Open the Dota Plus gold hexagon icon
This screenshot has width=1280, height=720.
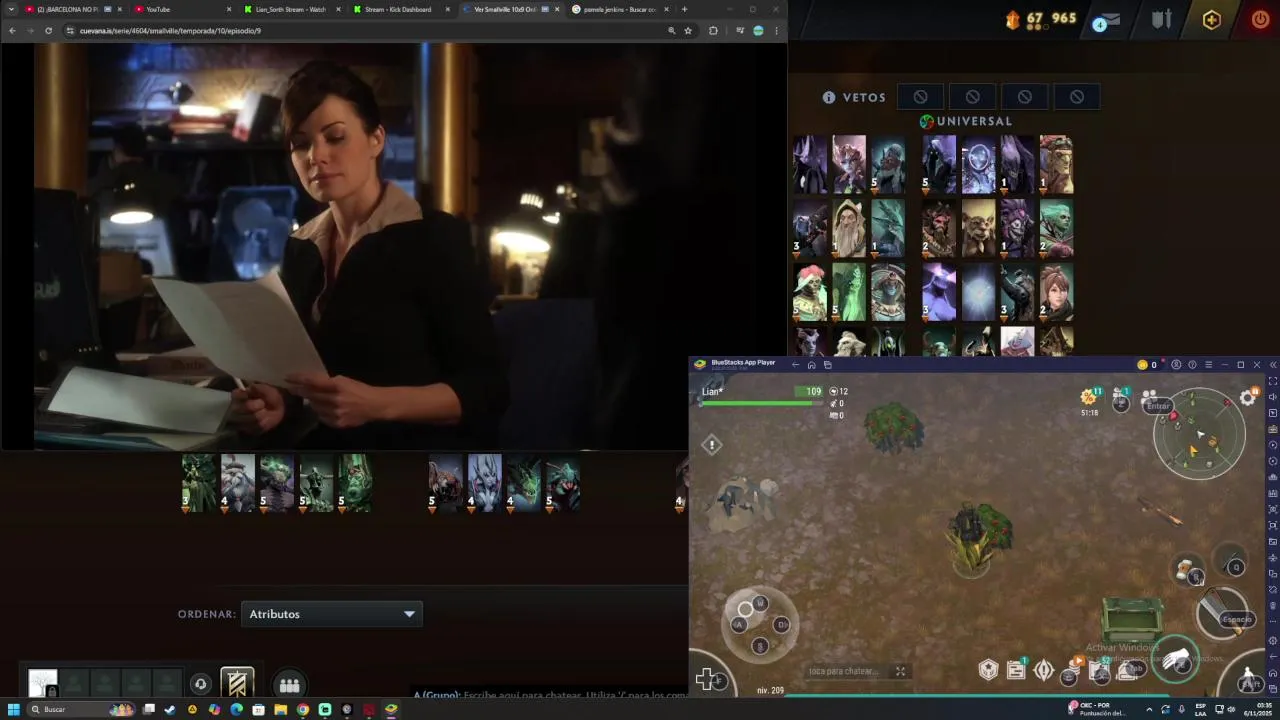pos(1211,20)
